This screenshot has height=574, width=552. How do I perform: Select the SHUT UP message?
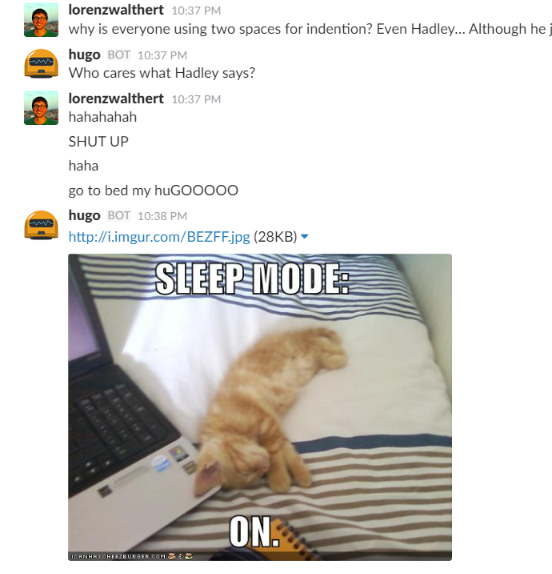(98, 142)
